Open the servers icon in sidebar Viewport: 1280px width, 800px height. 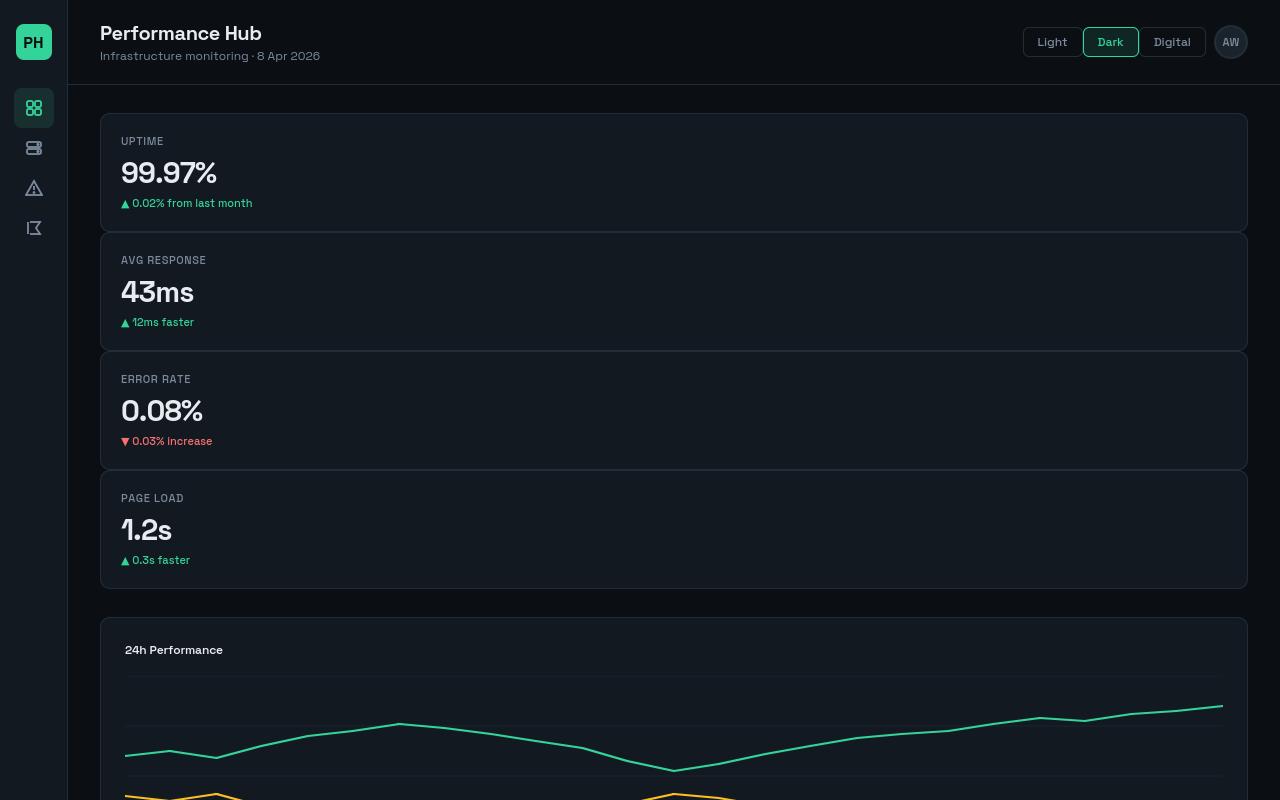tap(34, 148)
